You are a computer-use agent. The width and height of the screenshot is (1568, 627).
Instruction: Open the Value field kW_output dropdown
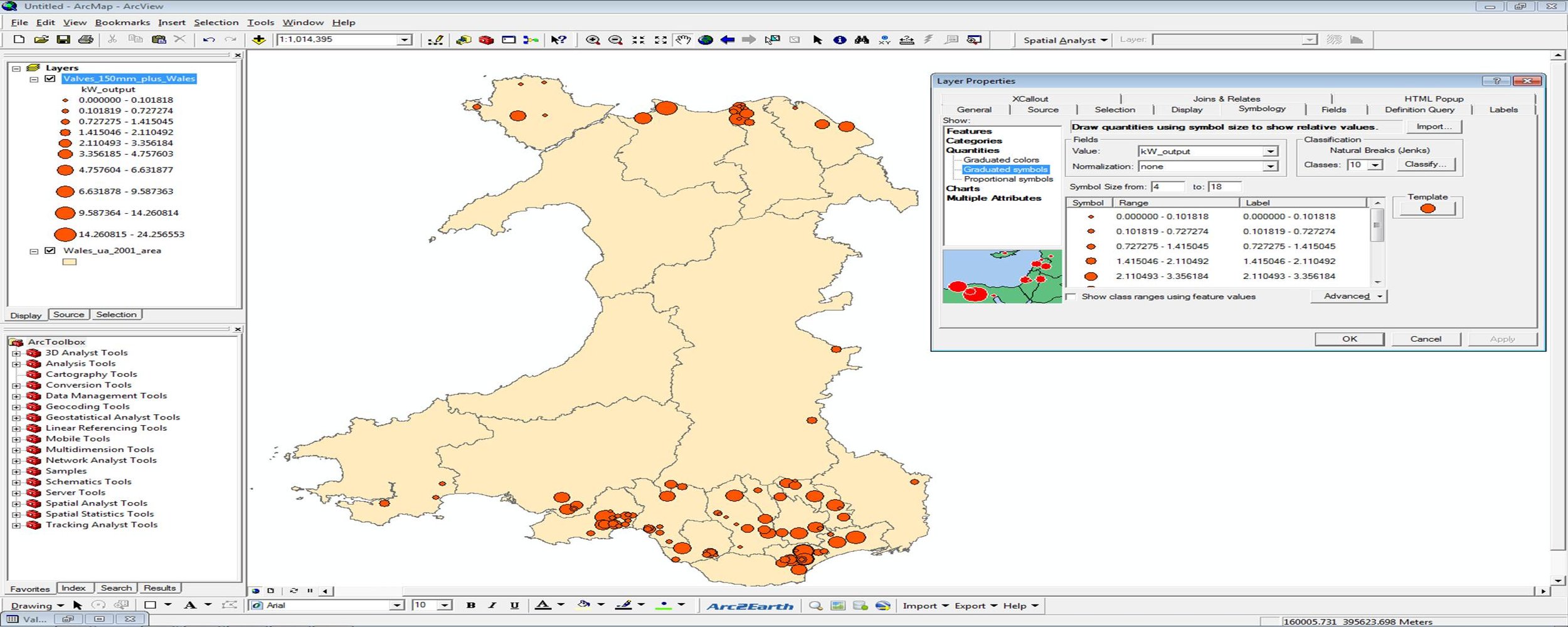pos(1270,151)
